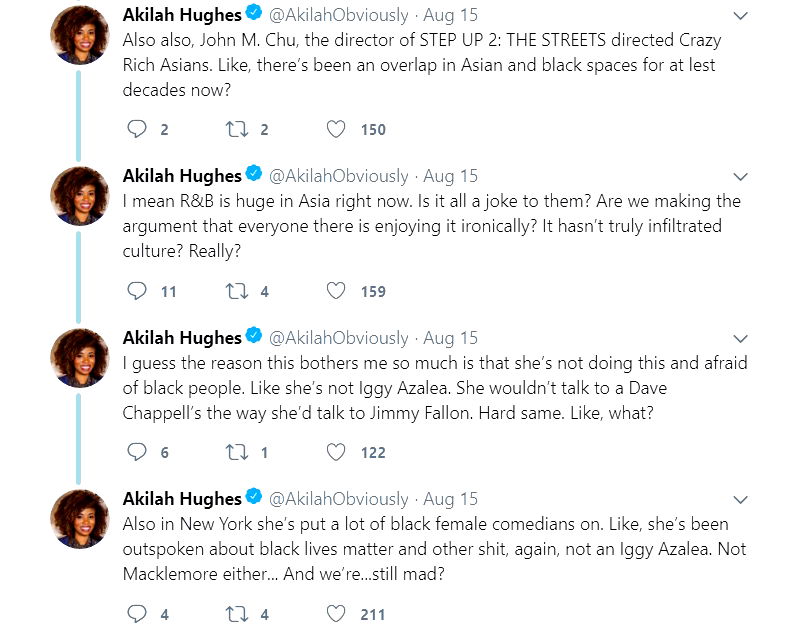Retweet the R&B is huge tweet
Screen dimensions: 800x630
[234, 291]
